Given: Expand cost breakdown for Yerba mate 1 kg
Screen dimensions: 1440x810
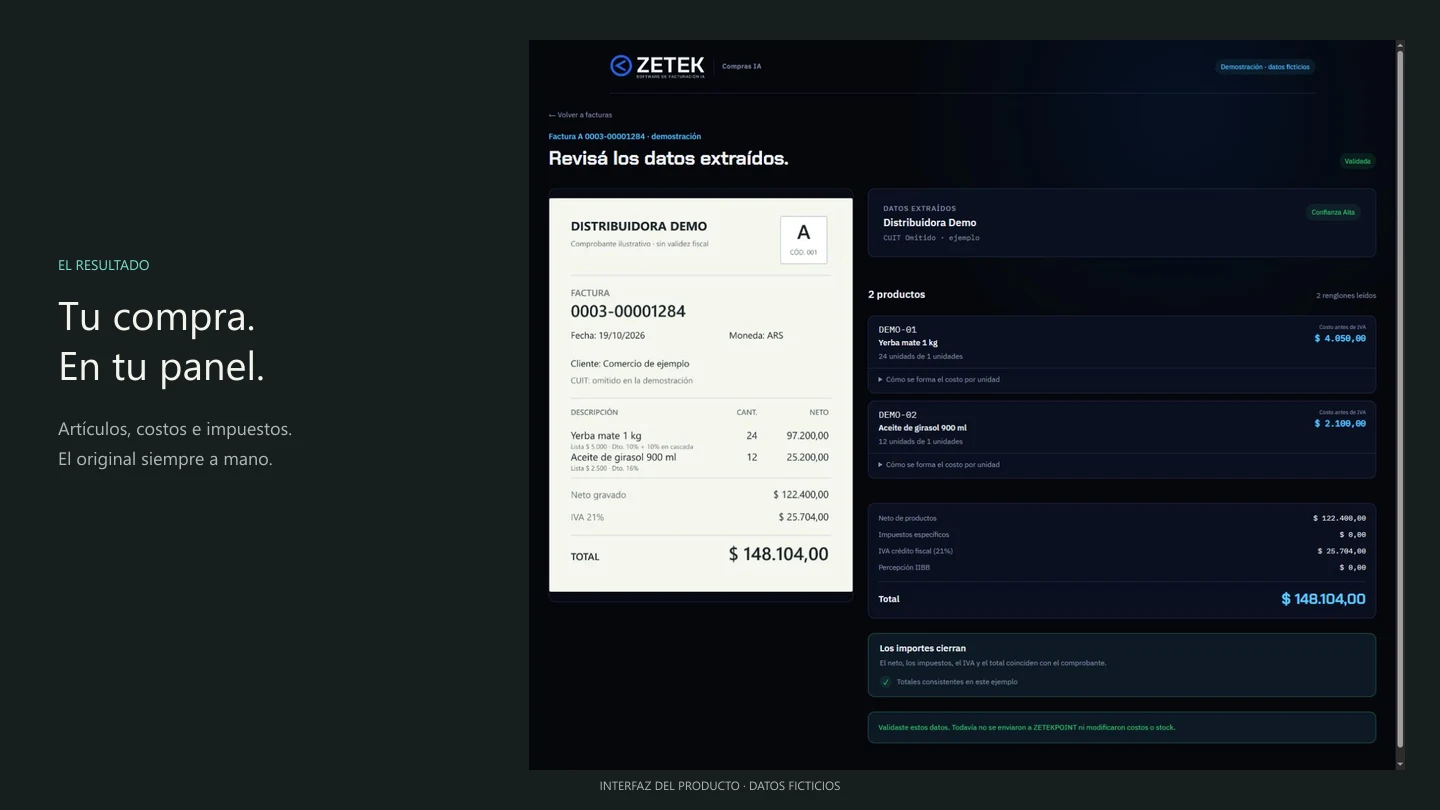Looking at the screenshot, I should (x=939, y=380).
